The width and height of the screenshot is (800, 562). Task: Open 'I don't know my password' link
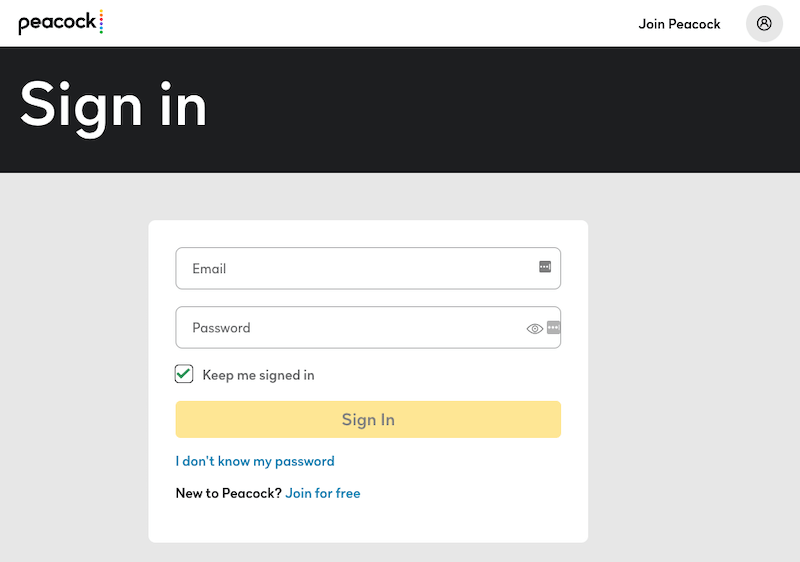(255, 461)
